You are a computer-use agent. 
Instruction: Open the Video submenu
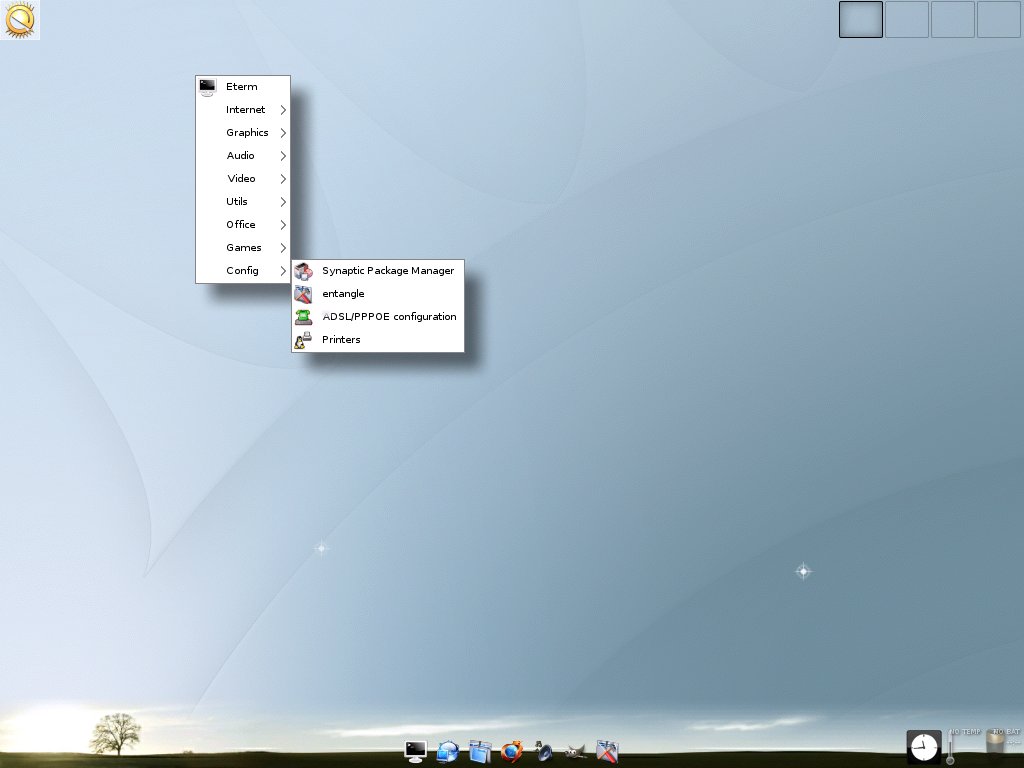pos(243,178)
